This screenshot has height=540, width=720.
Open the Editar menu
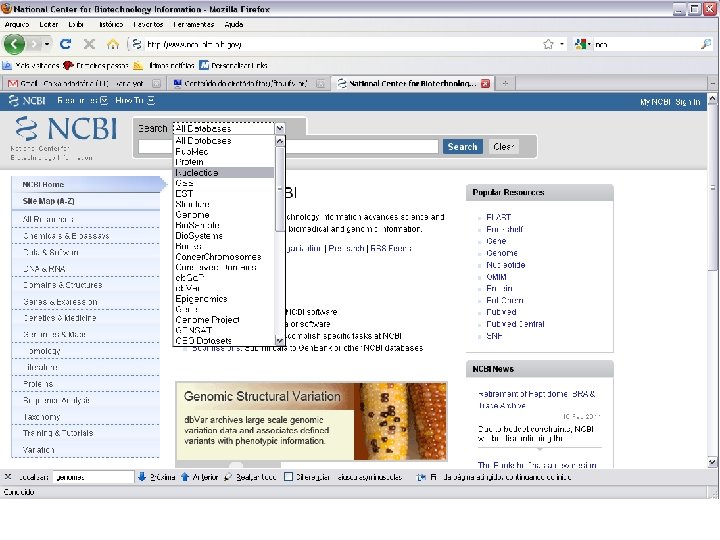coord(48,24)
